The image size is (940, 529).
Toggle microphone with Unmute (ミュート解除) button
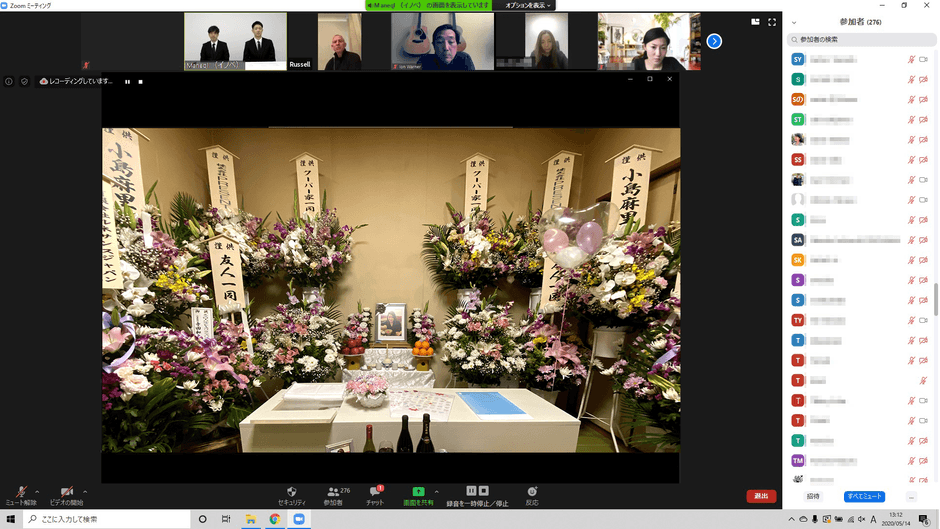click(x=20, y=493)
